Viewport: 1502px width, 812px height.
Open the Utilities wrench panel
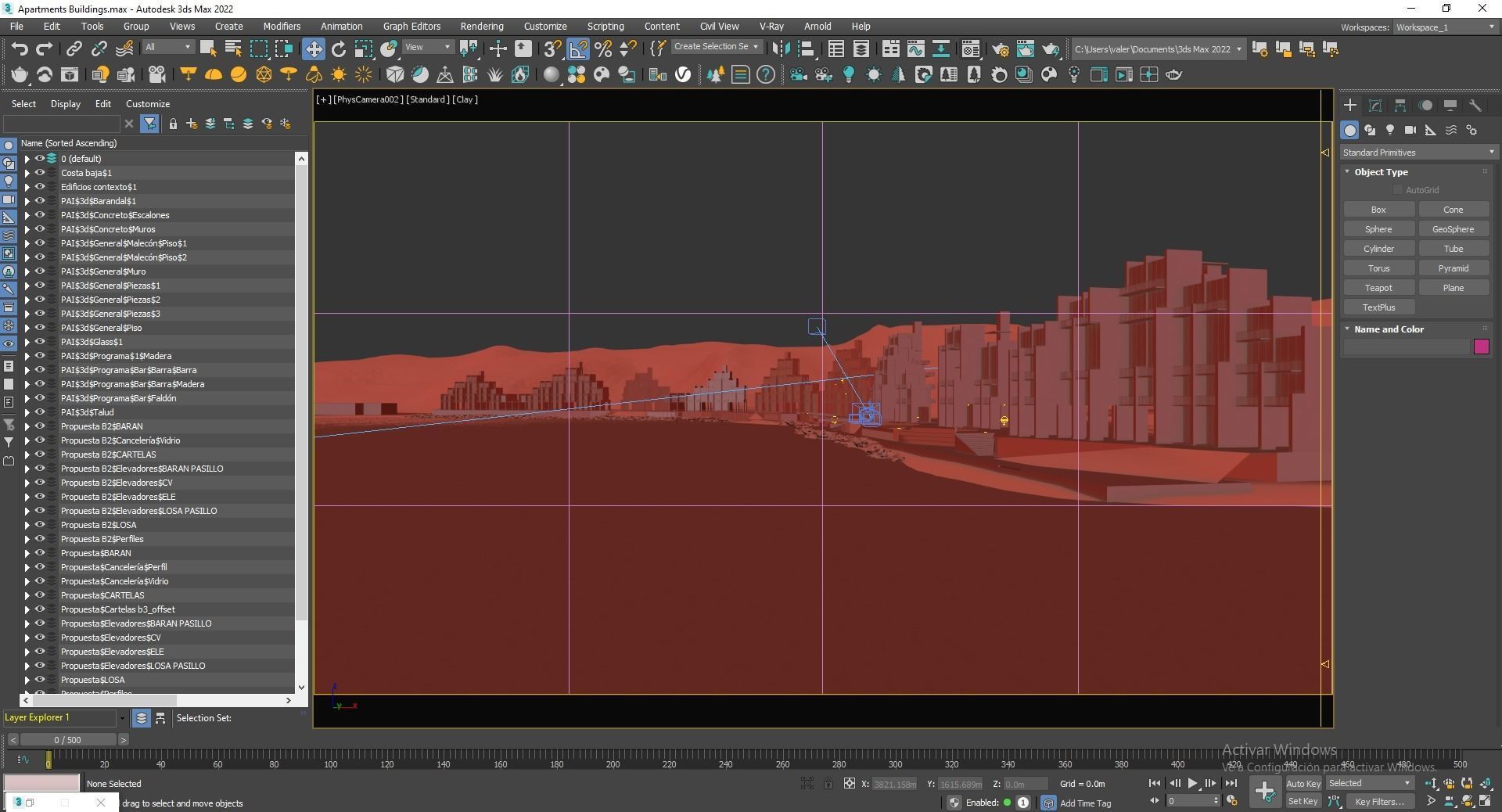pyautogui.click(x=1475, y=105)
